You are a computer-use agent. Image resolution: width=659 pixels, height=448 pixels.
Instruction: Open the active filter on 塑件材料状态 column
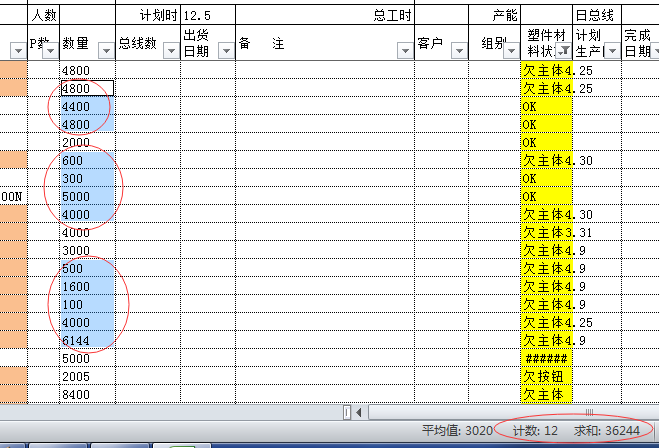click(x=563, y=51)
